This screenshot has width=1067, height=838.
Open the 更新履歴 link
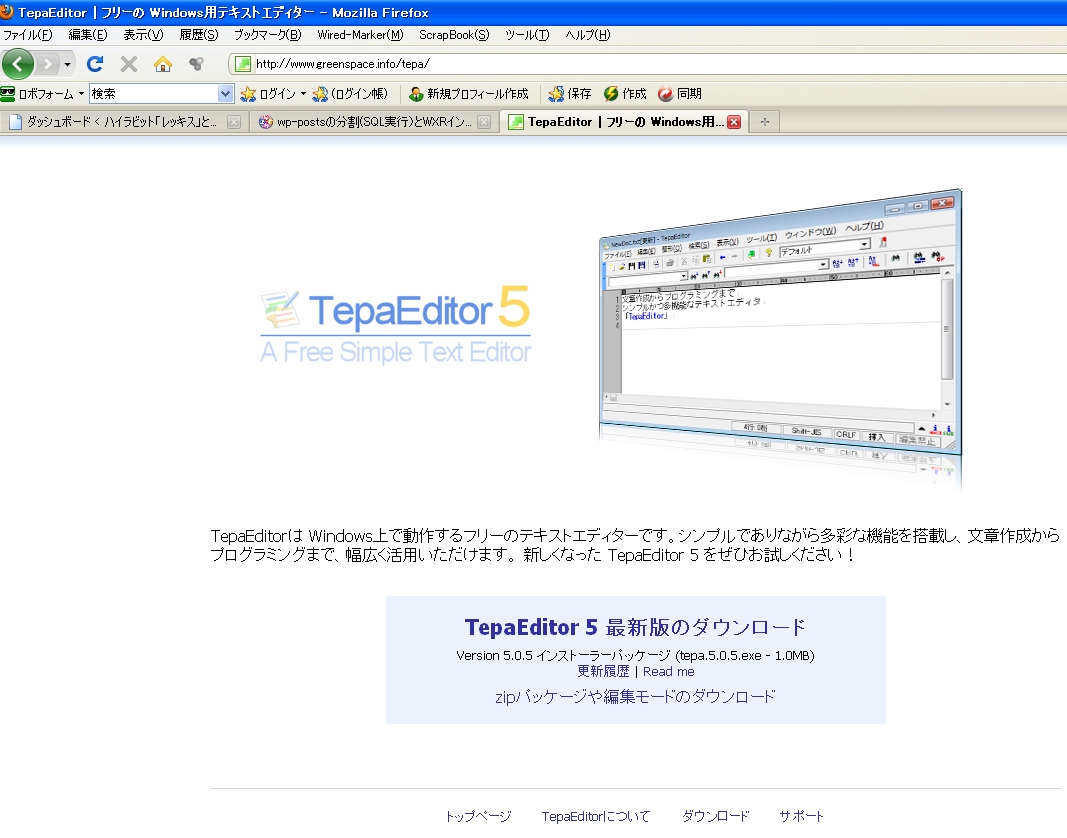tap(604, 671)
